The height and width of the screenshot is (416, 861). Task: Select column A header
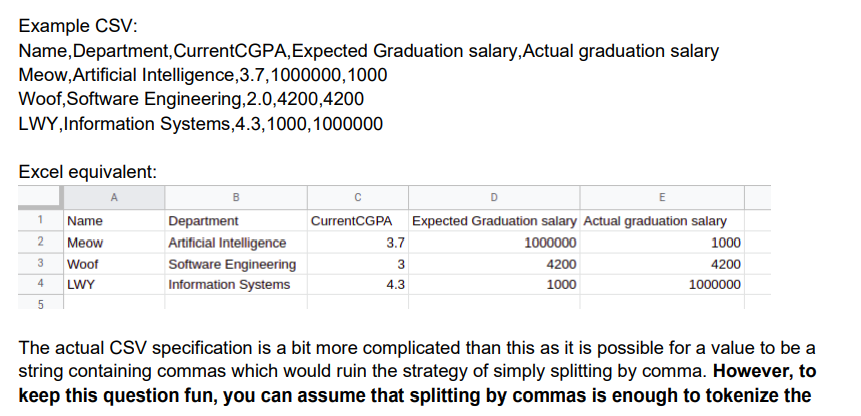[114, 198]
